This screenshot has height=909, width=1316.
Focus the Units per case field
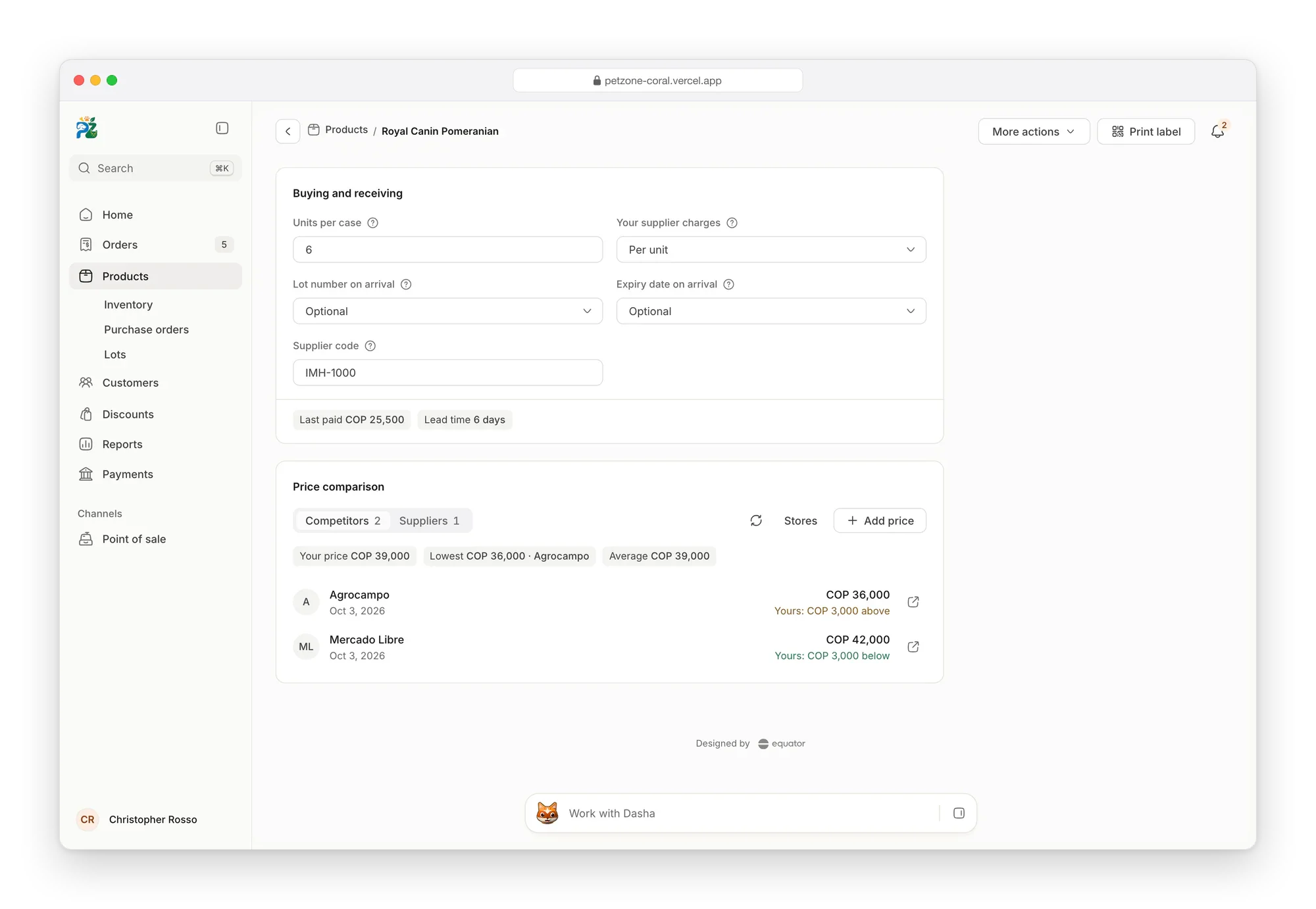tap(447, 249)
